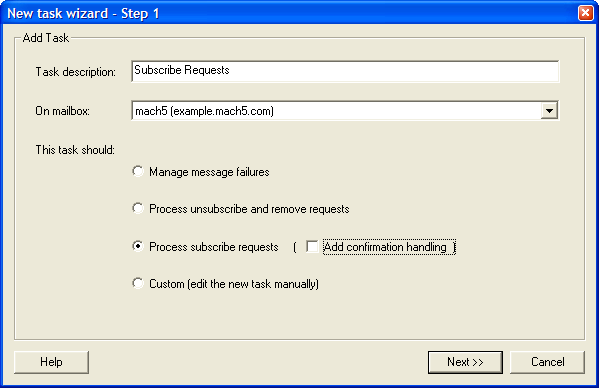Click the 'Task description:' label
The width and height of the screenshot is (599, 388).
tap(76, 72)
